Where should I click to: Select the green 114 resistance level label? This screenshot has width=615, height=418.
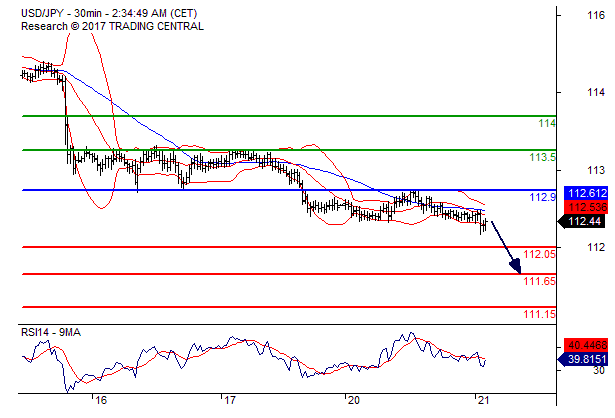[547, 123]
